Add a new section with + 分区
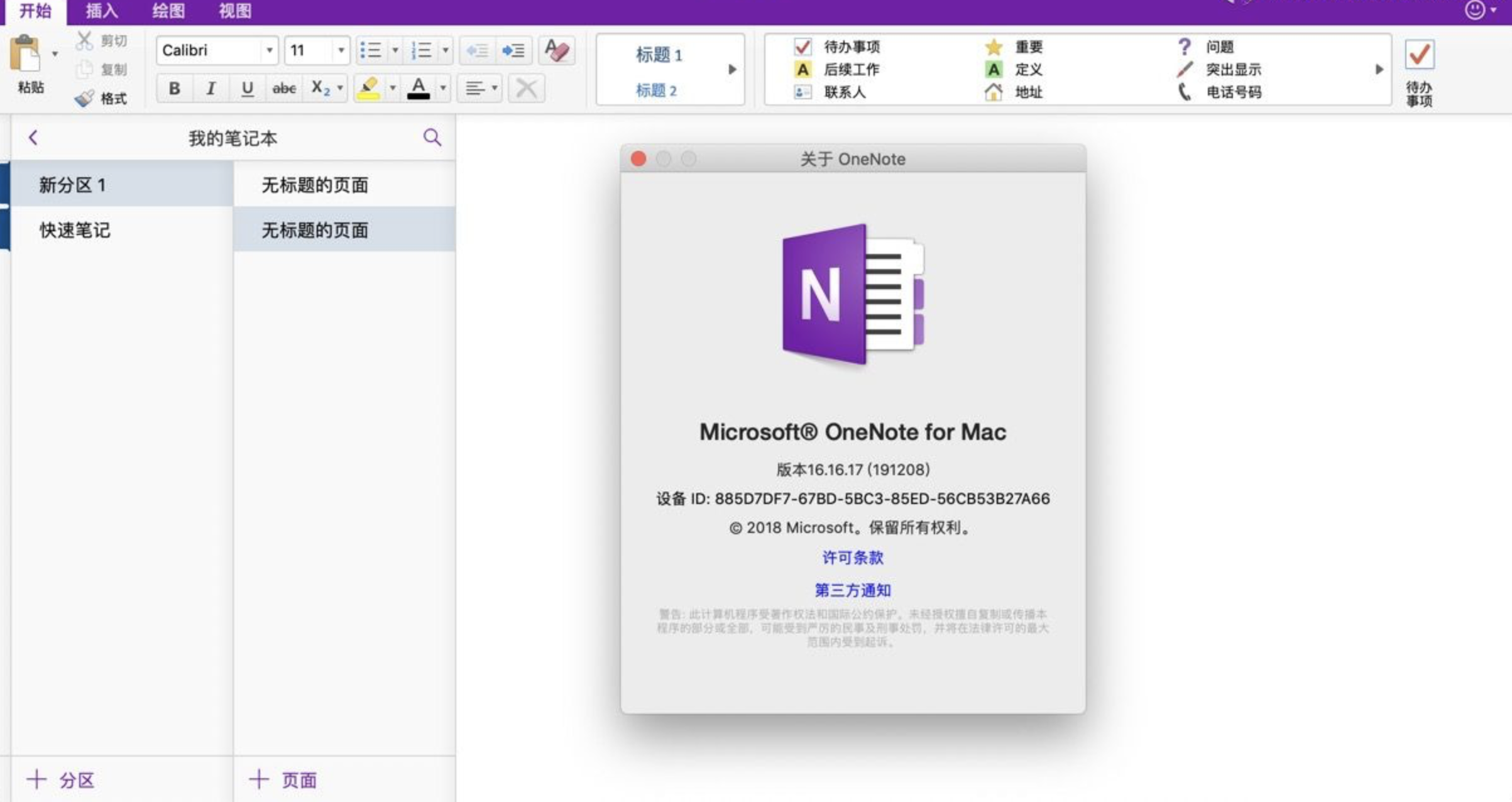This screenshot has height=802, width=1512. [60, 780]
